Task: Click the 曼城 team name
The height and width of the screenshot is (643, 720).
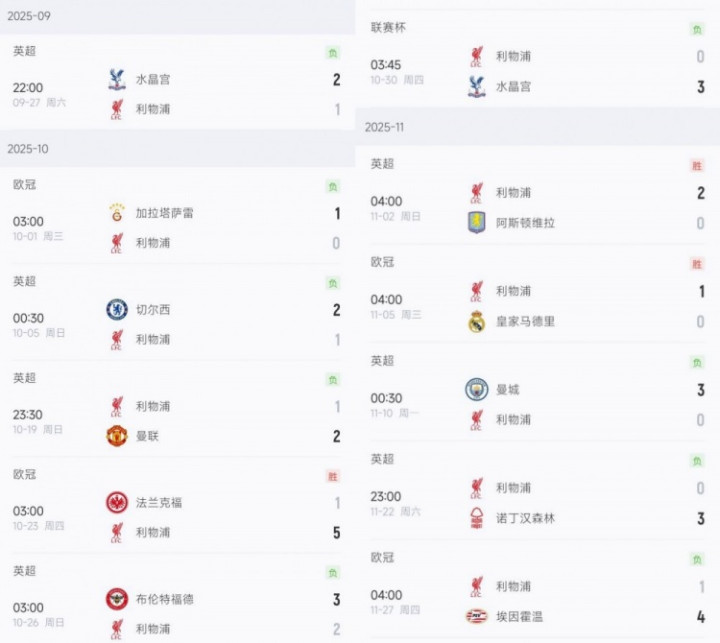Action: tap(508, 390)
